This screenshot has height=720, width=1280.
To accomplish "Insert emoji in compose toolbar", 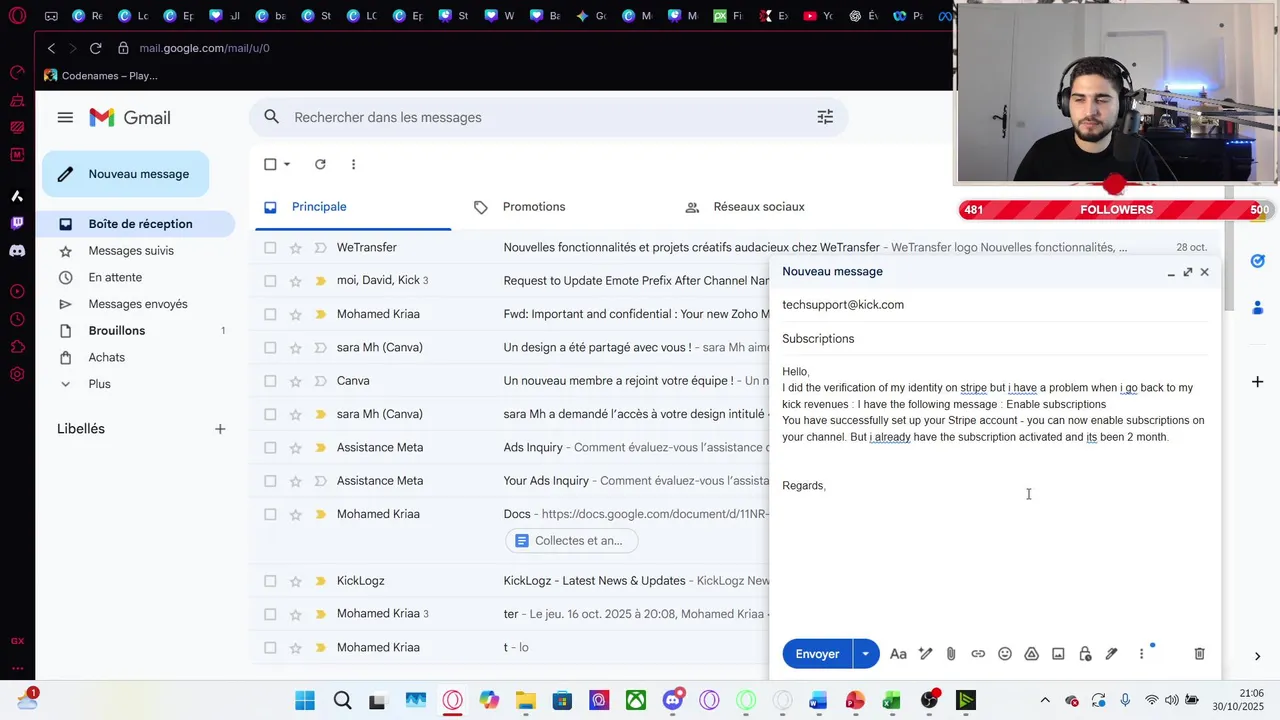I will pos(1005,654).
